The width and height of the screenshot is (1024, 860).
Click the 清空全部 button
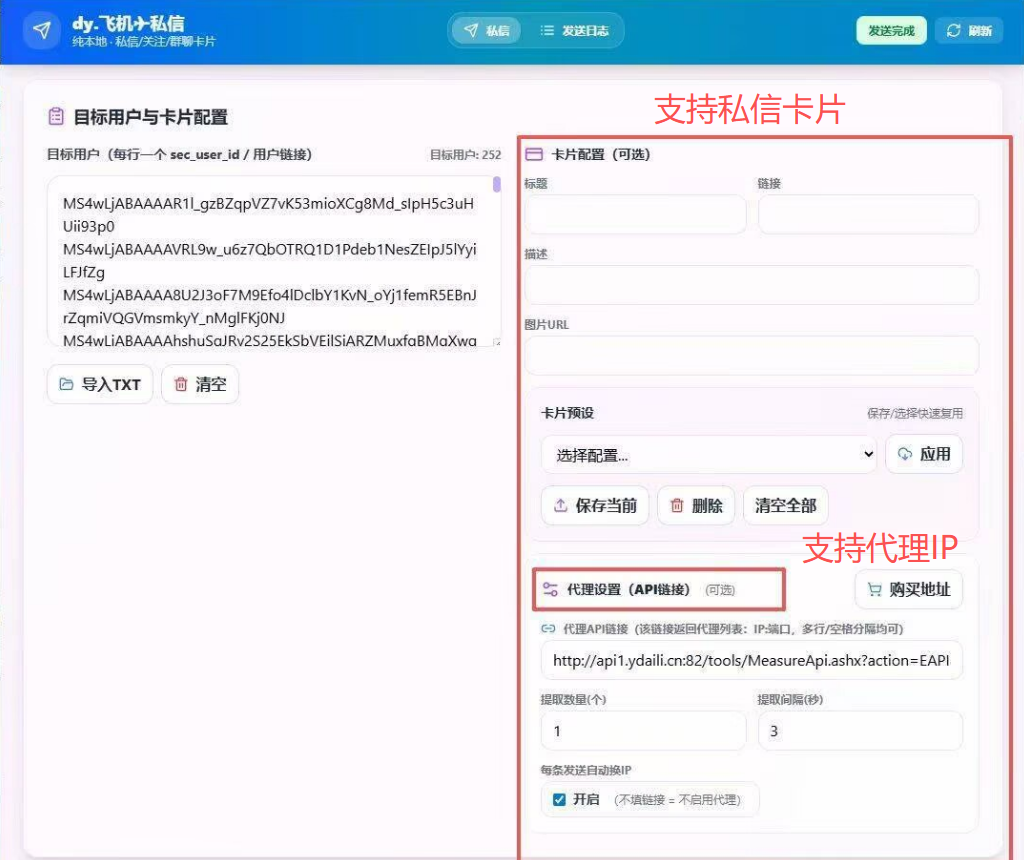[785, 506]
